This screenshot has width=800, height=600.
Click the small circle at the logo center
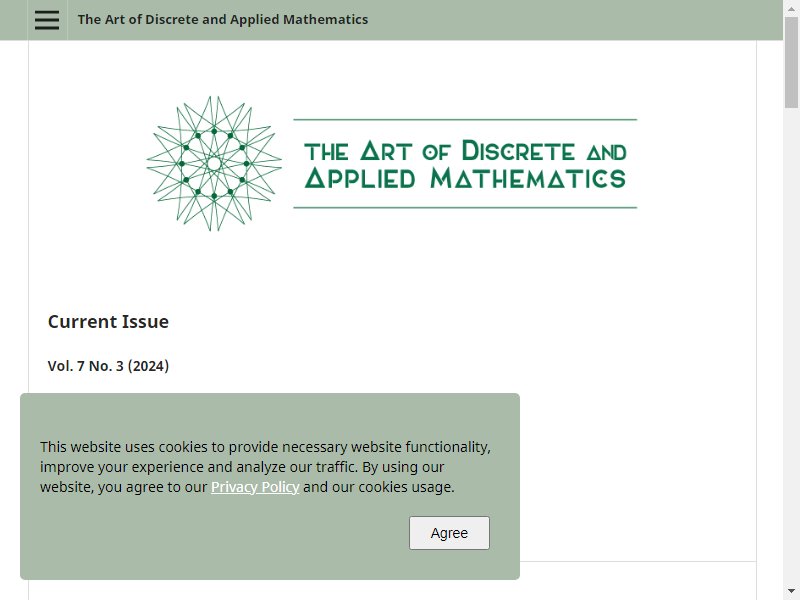(214, 164)
